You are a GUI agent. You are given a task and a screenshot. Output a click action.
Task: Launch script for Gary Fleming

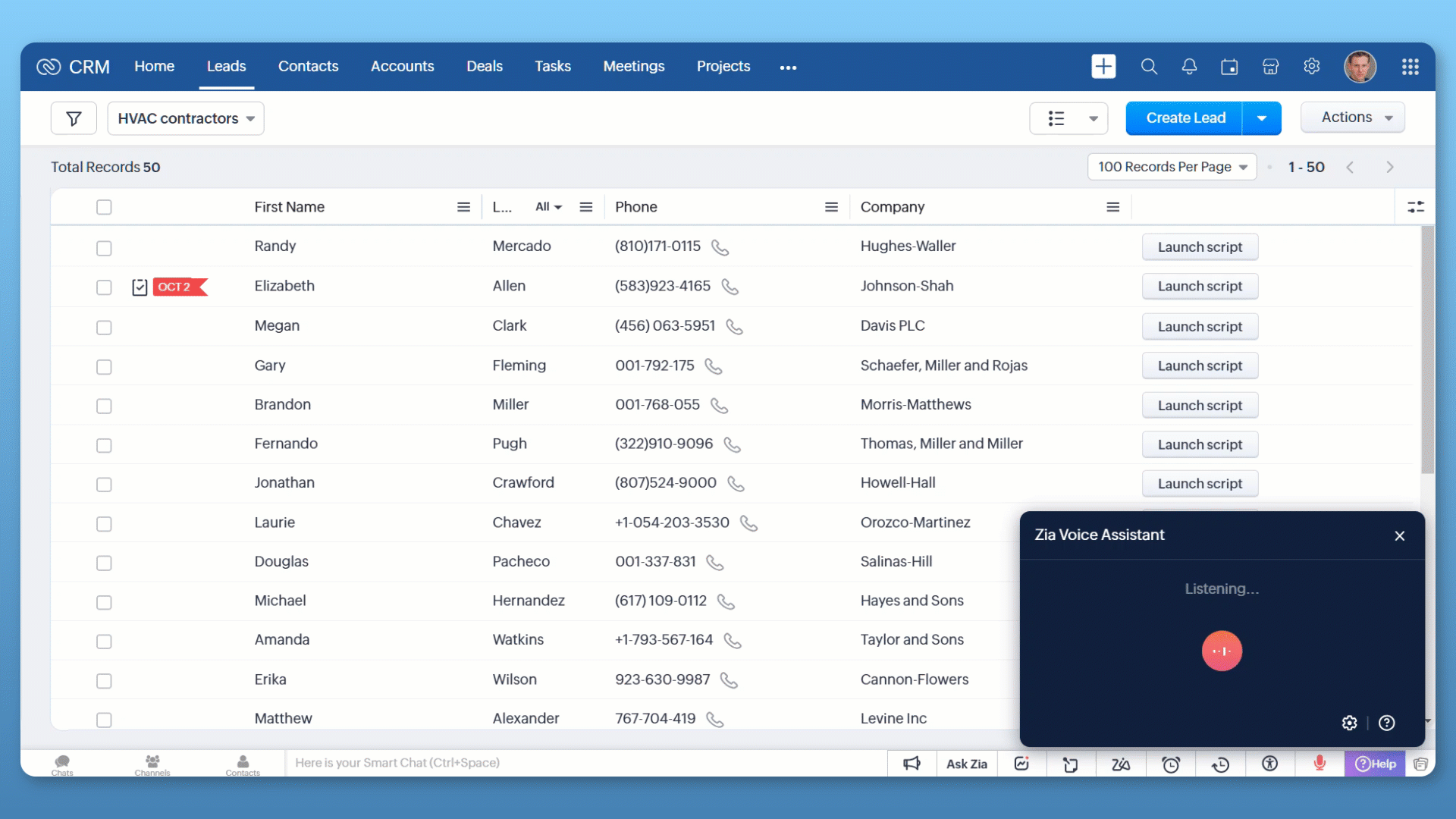tap(1200, 366)
